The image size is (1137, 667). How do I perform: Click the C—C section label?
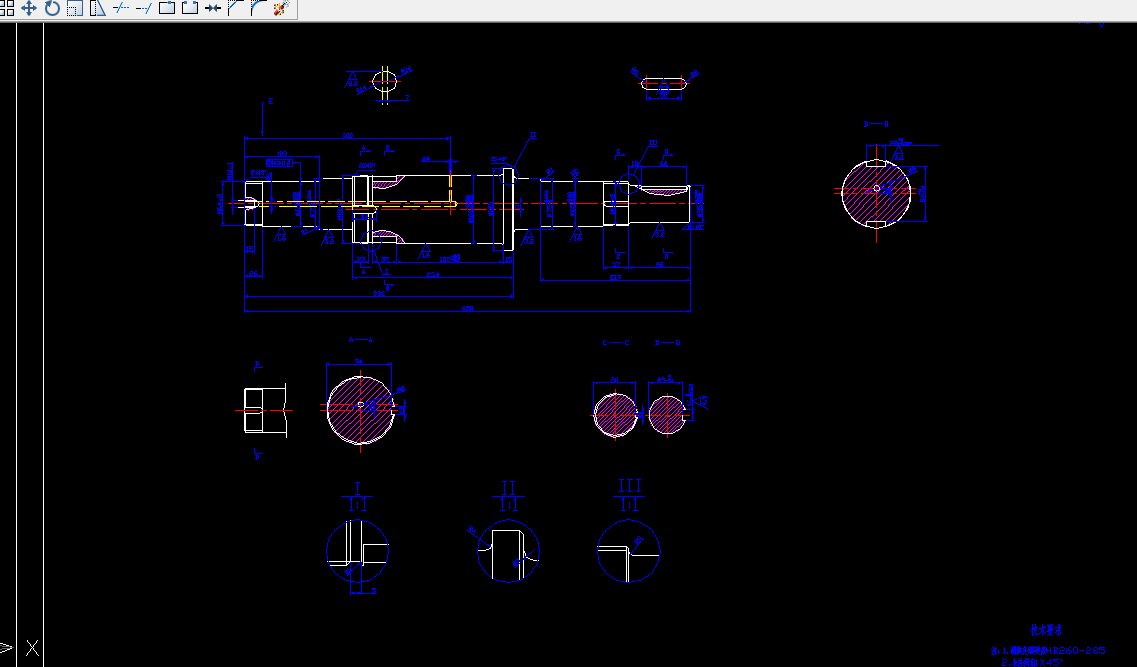(616, 342)
